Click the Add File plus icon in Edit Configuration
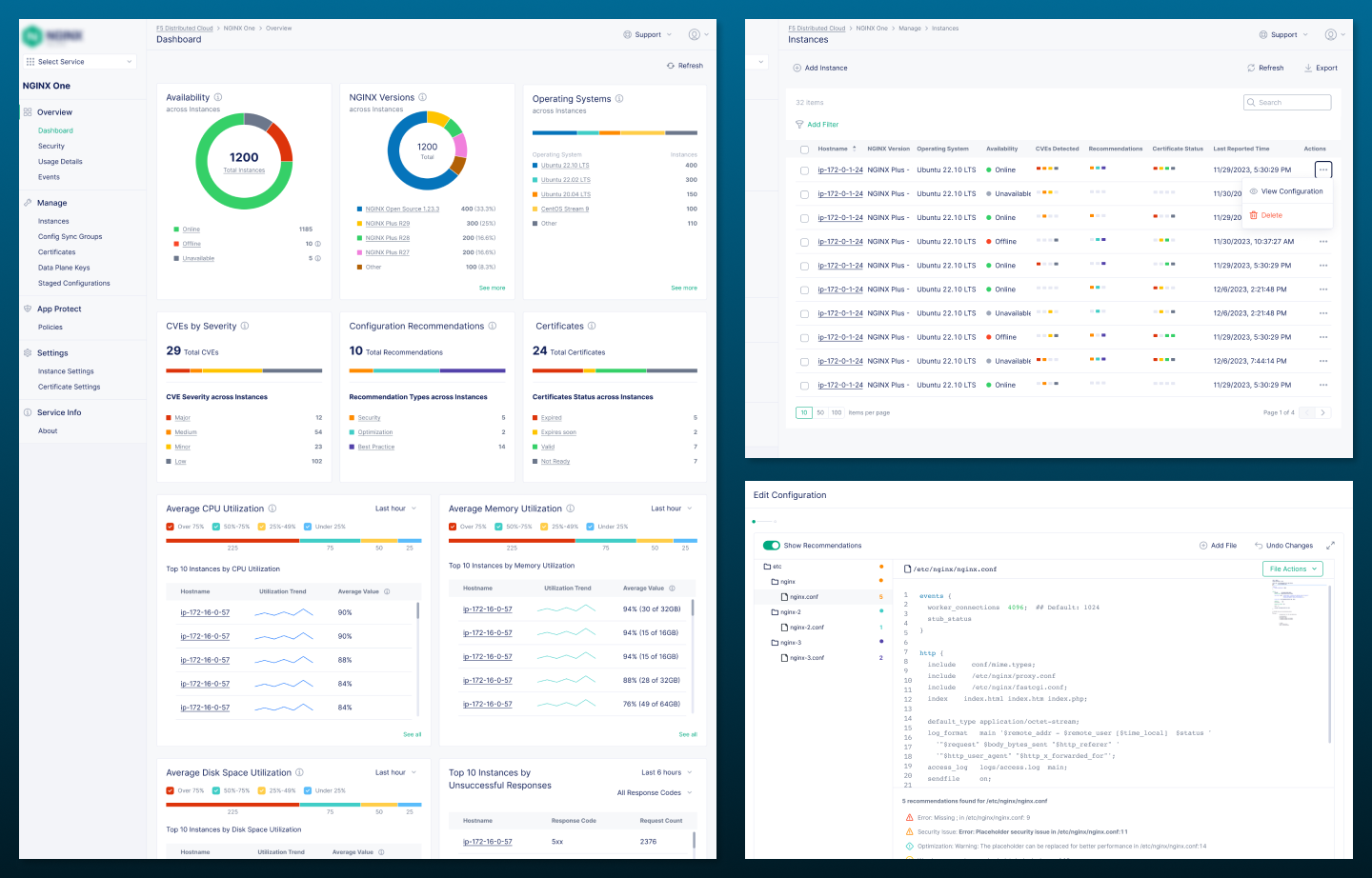This screenshot has height=878, width=1372. (1202, 545)
